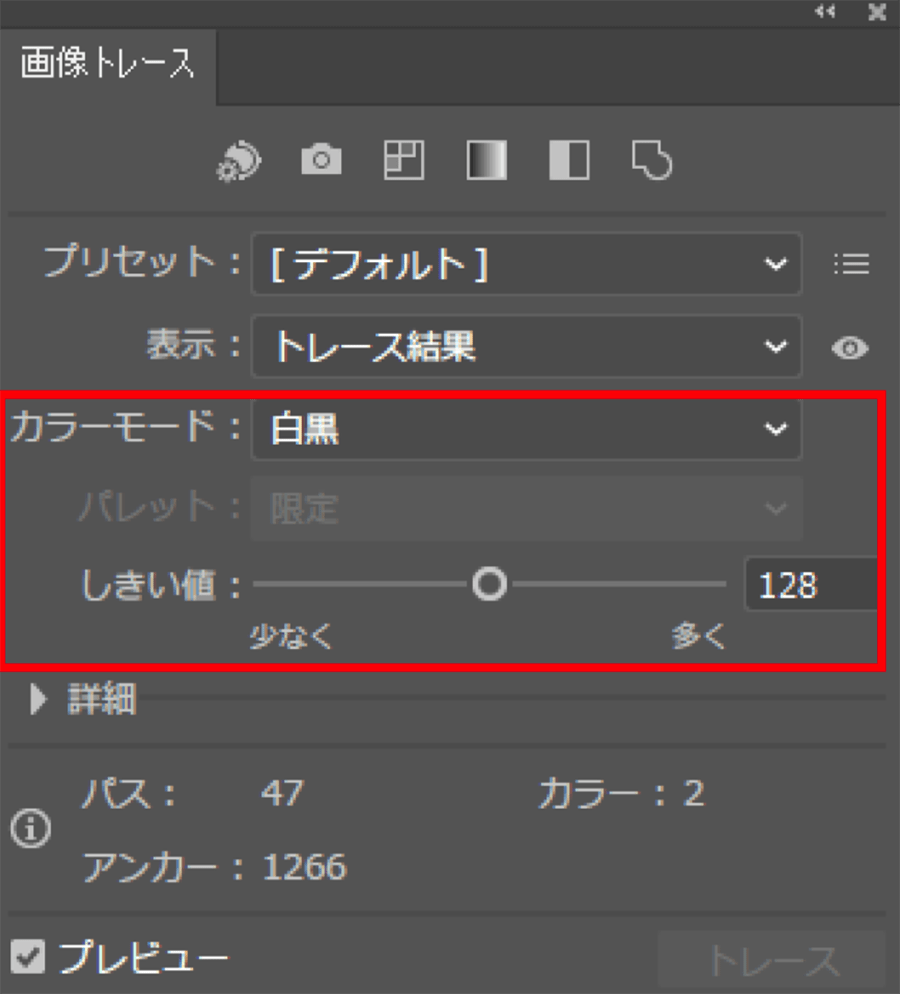This screenshot has width=900, height=994.
Task: Select the High Color photo preset icon
Action: tap(321, 160)
